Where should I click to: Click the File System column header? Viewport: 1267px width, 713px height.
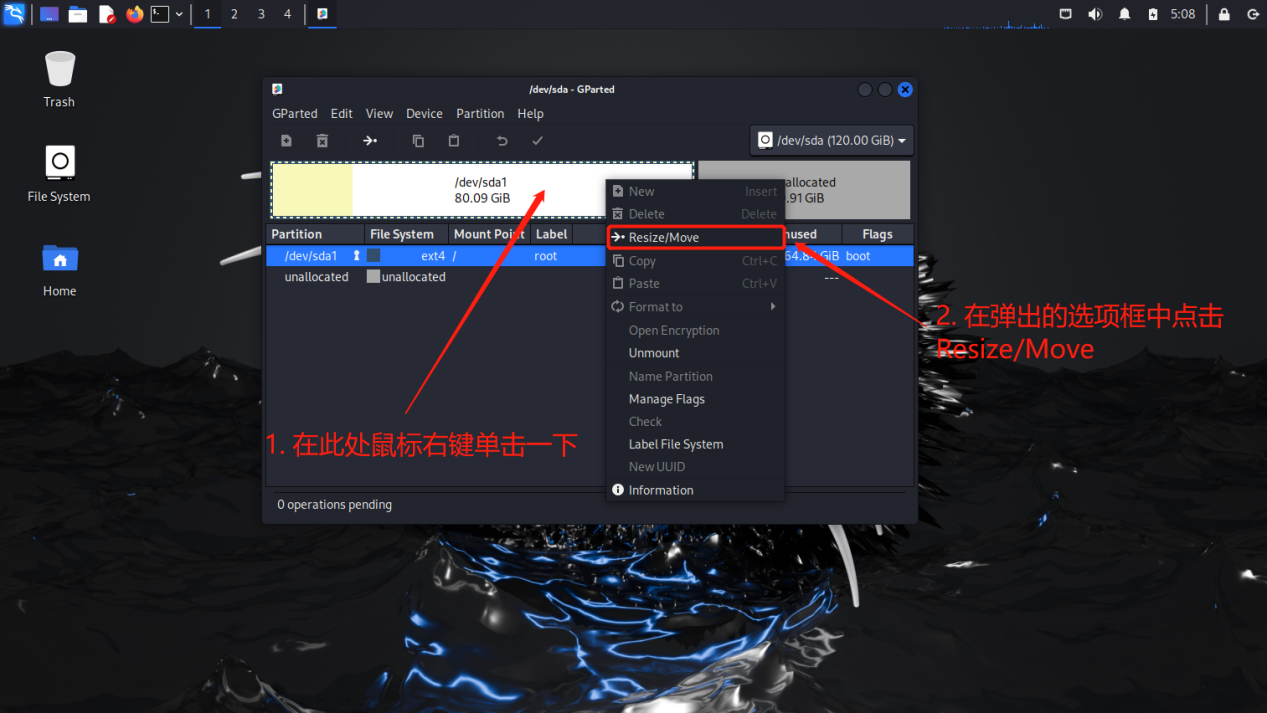click(406, 234)
